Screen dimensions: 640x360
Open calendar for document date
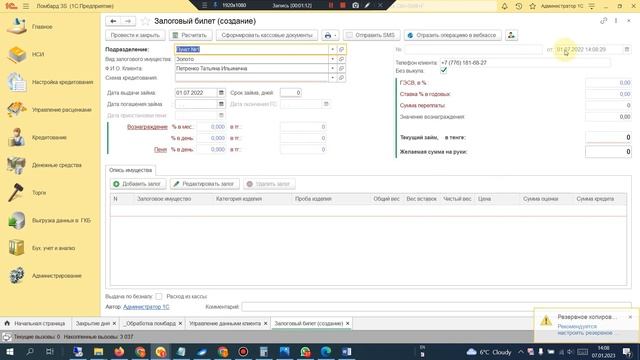(627, 49)
